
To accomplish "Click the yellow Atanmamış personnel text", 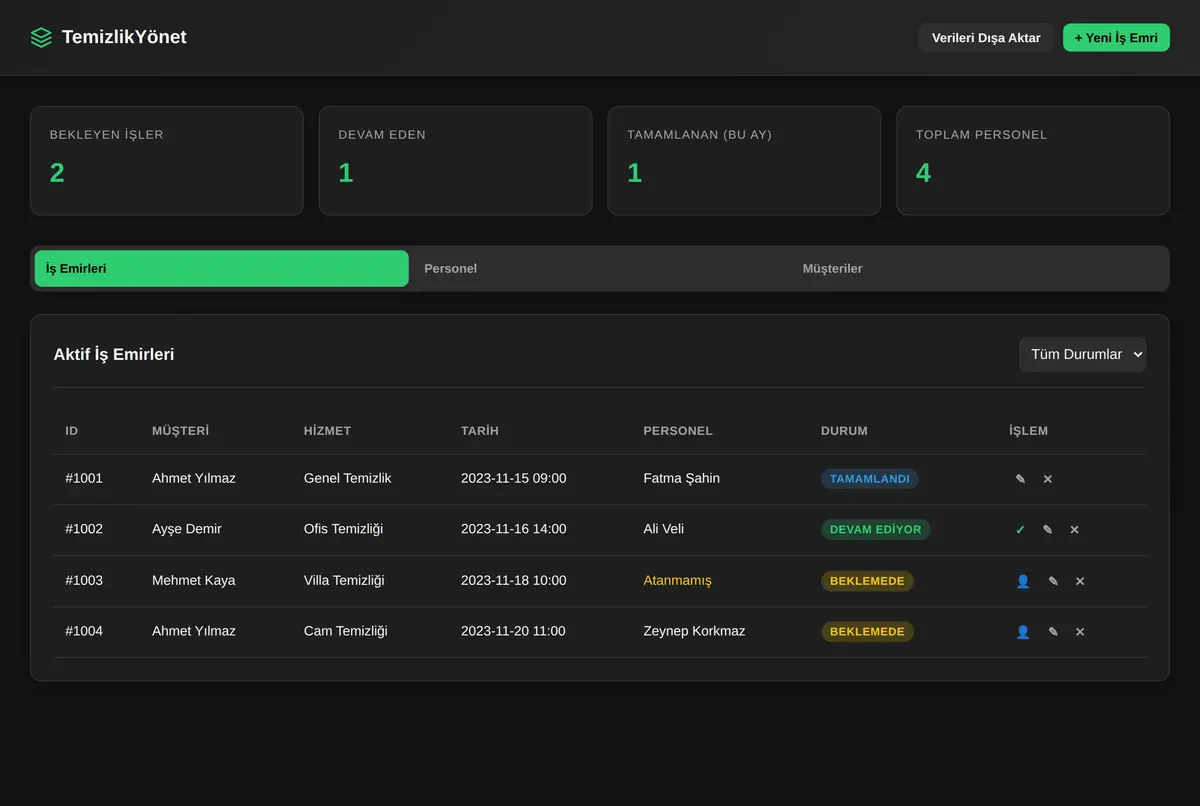I will click(x=678, y=580).
